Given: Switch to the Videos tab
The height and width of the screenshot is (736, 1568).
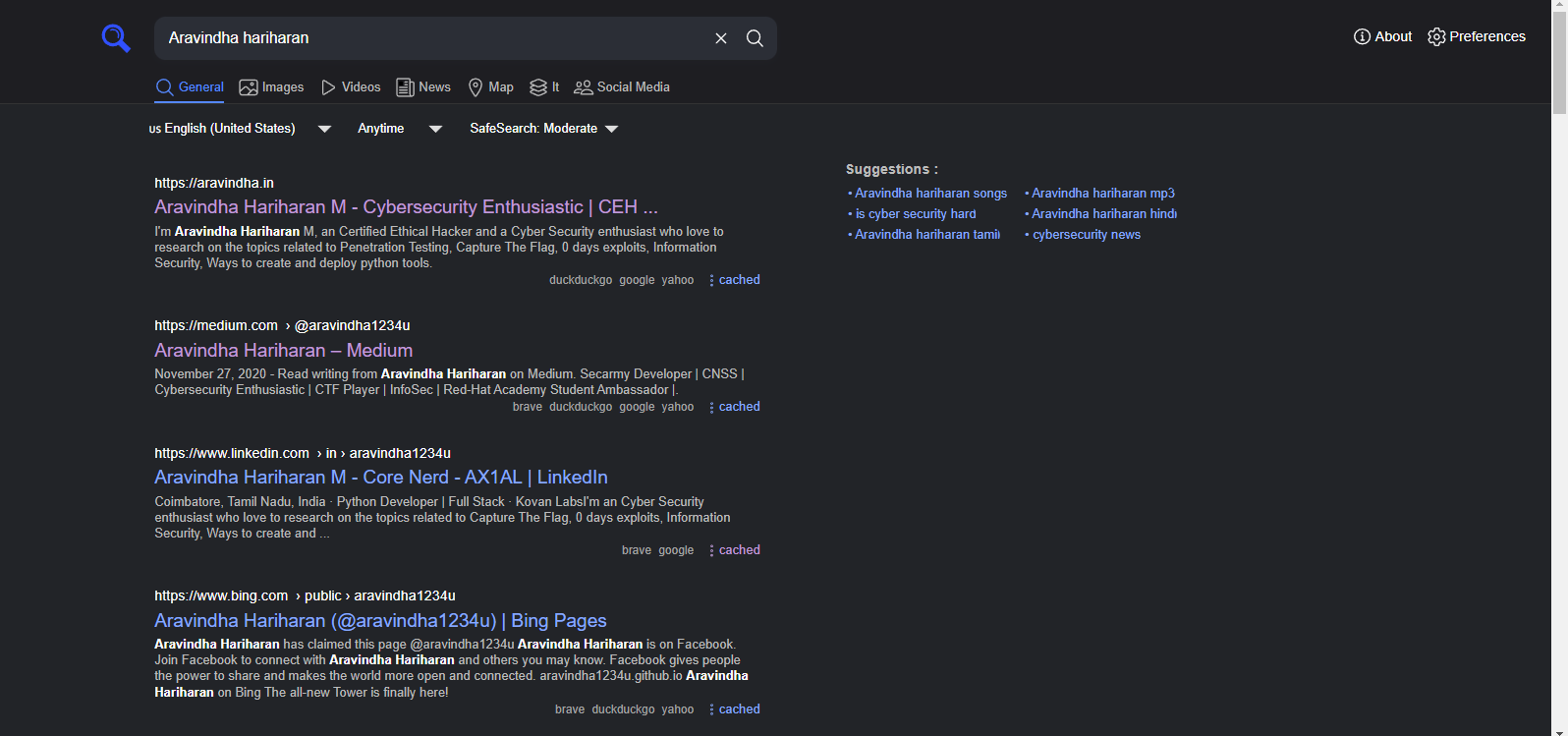Looking at the screenshot, I should [351, 87].
